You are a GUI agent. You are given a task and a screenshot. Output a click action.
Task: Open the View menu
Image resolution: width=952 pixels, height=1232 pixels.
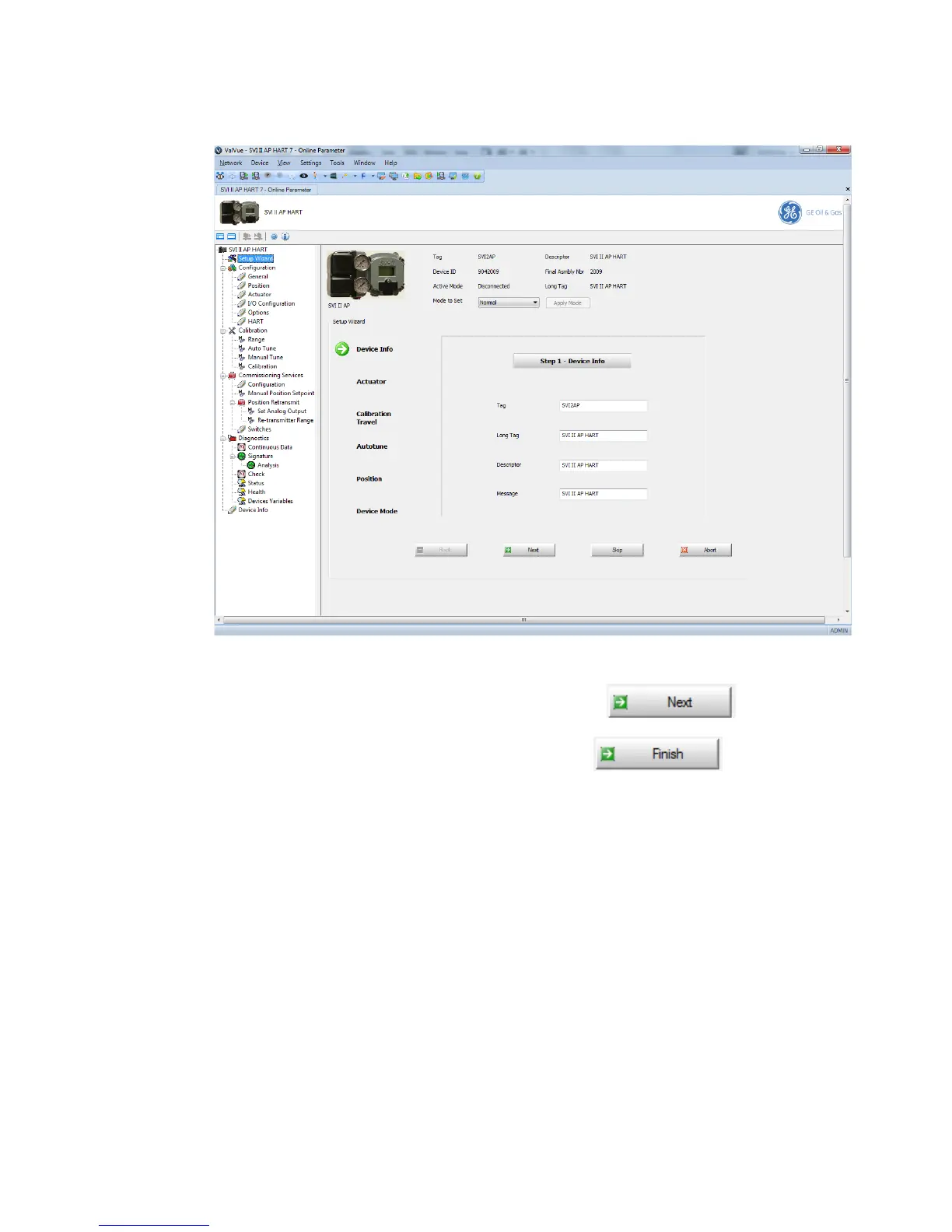[x=284, y=163]
